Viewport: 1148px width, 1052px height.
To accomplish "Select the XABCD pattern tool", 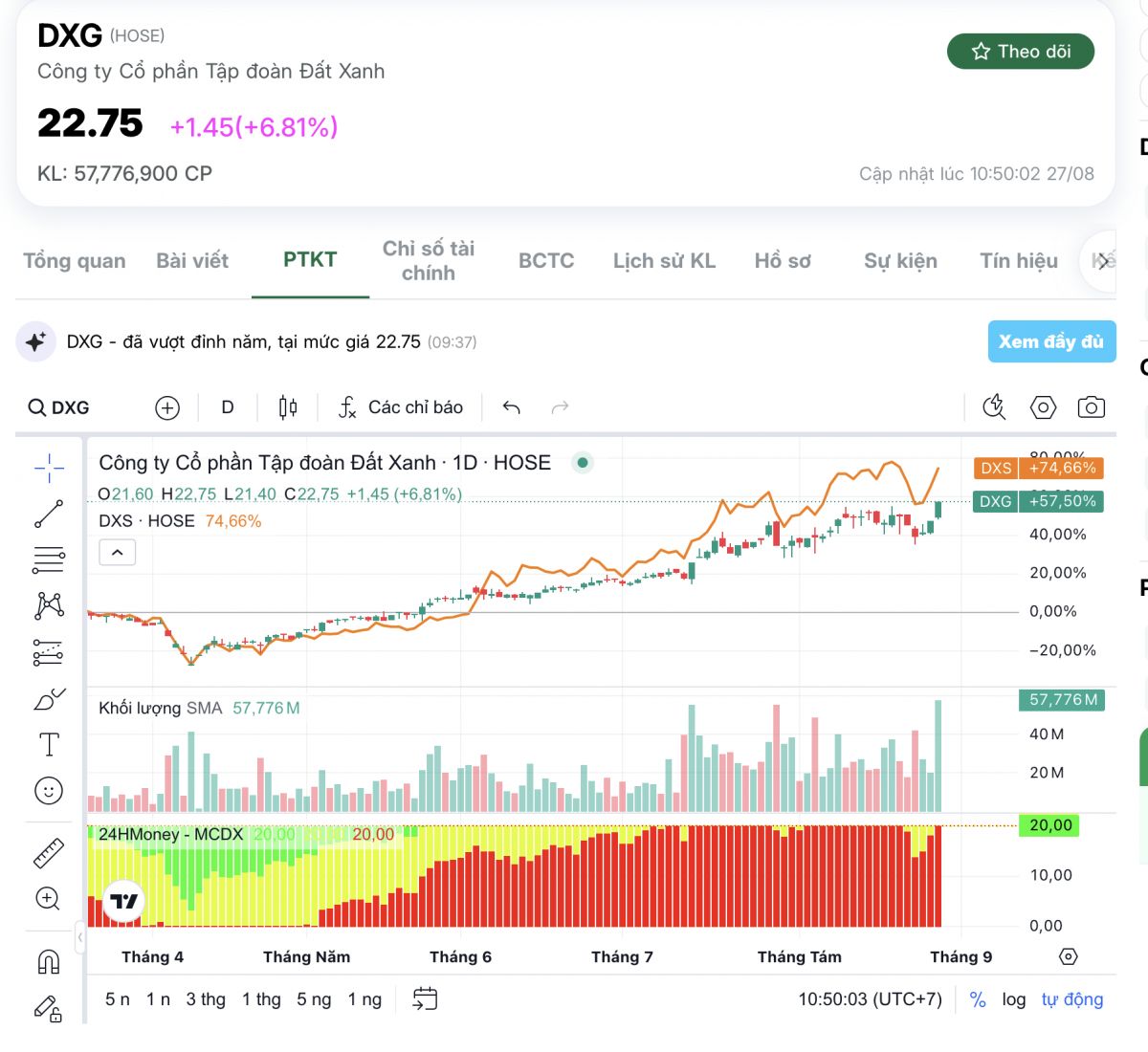I will [49, 605].
